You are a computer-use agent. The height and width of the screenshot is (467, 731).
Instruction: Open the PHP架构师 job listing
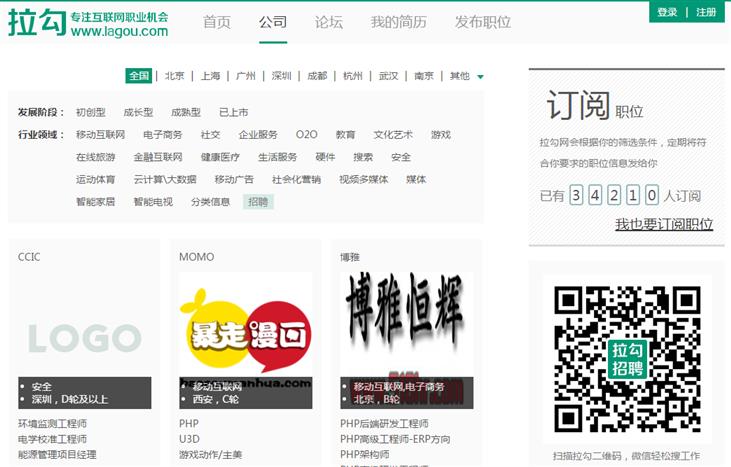click(x=365, y=454)
